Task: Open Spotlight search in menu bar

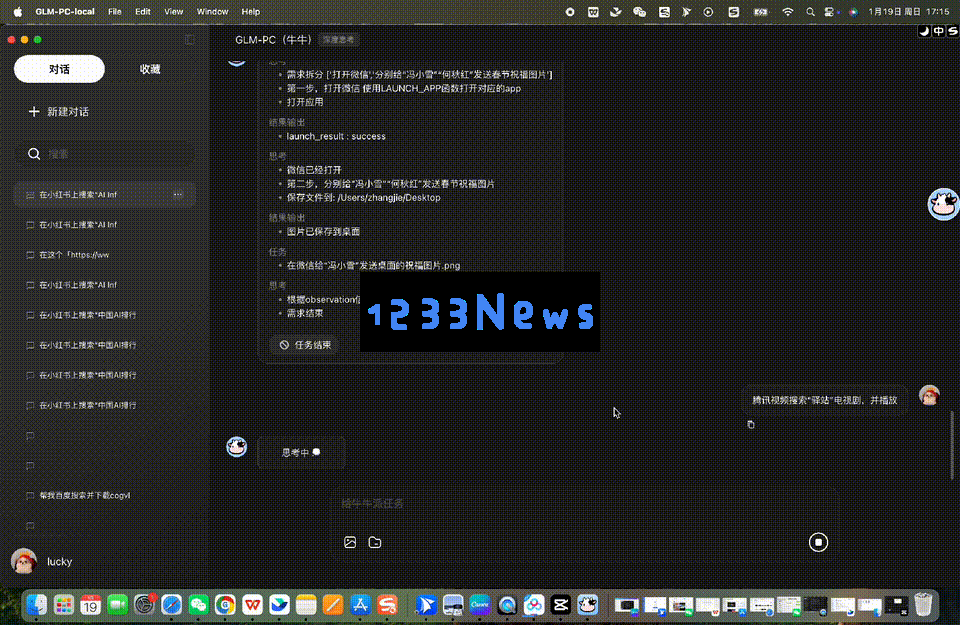Action: coord(810,12)
